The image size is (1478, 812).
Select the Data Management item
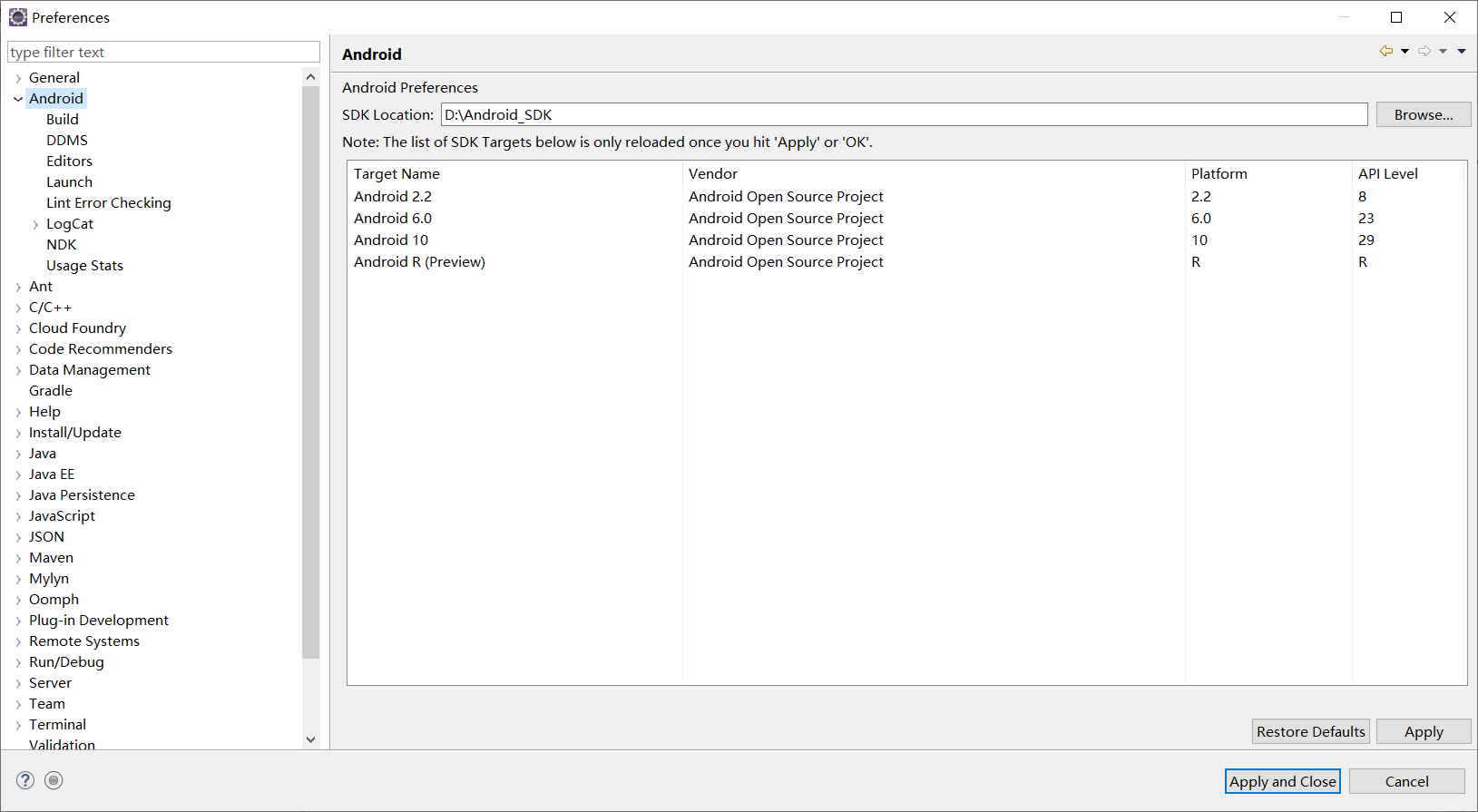[90, 369]
